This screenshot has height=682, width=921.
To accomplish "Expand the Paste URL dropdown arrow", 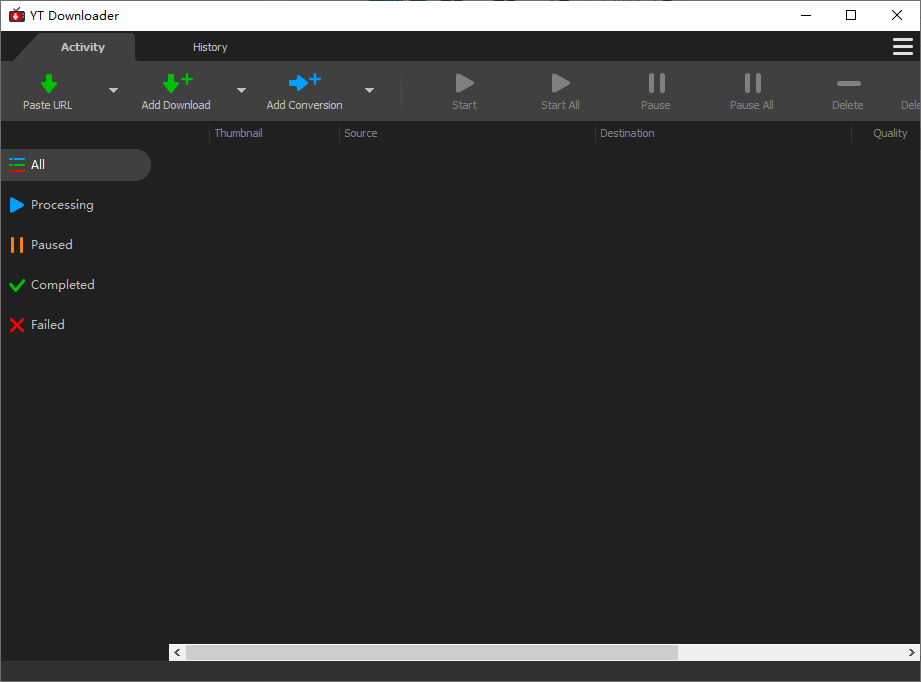I will 113,90.
